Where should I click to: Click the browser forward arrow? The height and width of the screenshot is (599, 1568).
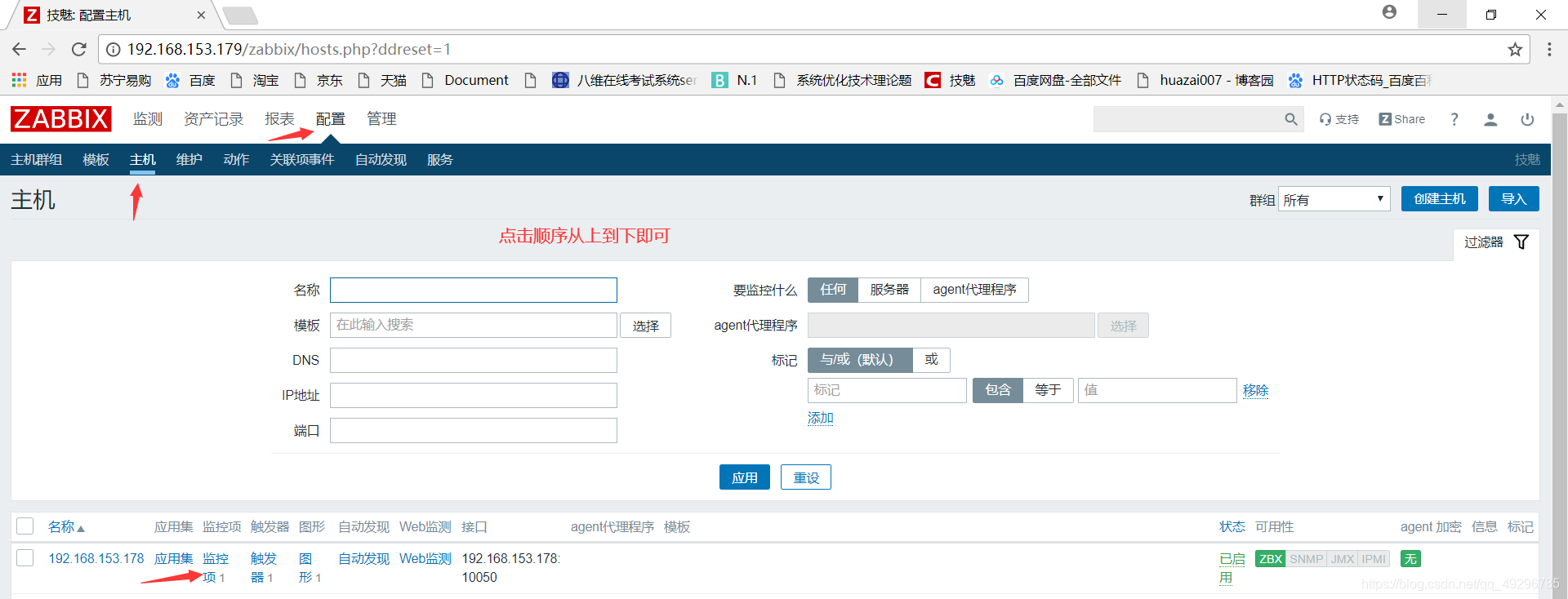pyautogui.click(x=49, y=49)
